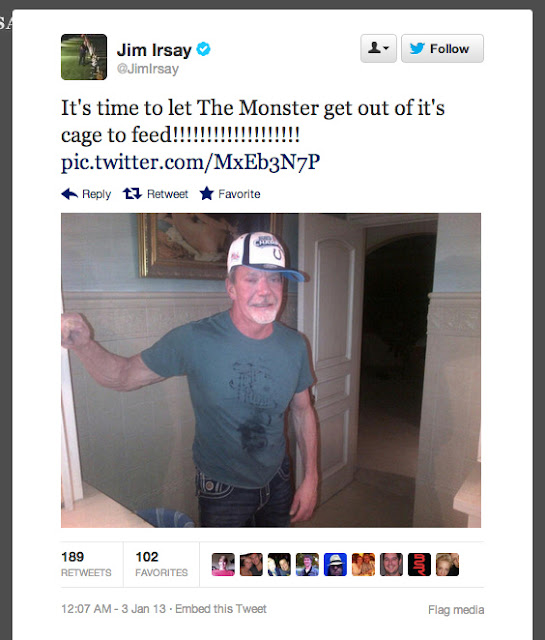
Task: View the 102 favorites list
Action: pyautogui.click(x=161, y=564)
